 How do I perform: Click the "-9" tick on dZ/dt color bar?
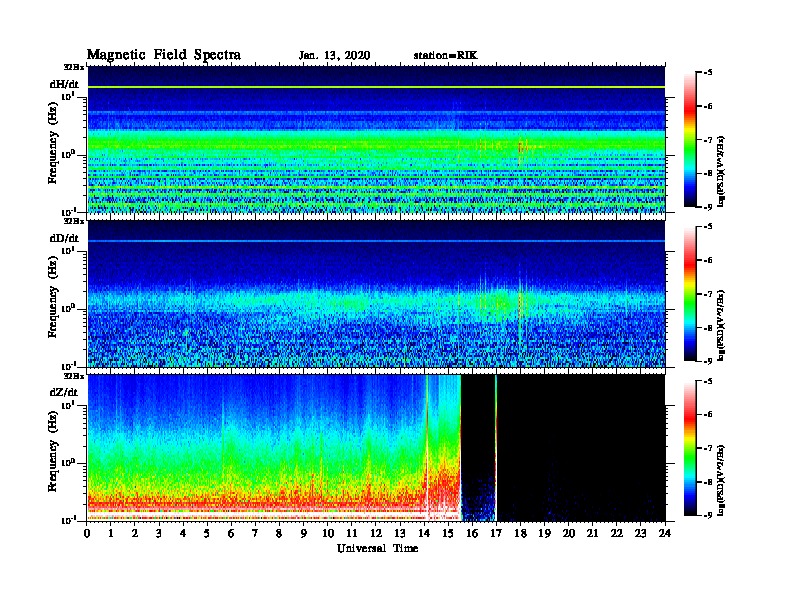(x=708, y=515)
